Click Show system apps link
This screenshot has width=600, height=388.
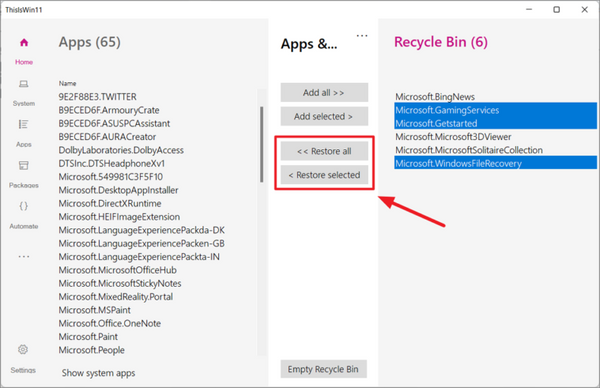tap(98, 373)
